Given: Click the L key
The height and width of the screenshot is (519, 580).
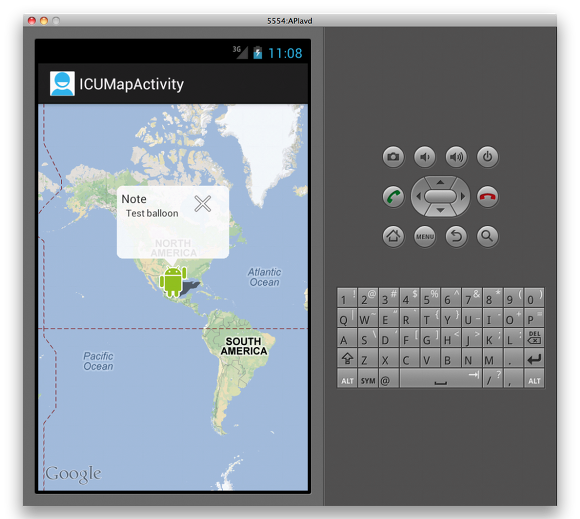Looking at the screenshot, I should (513, 338).
